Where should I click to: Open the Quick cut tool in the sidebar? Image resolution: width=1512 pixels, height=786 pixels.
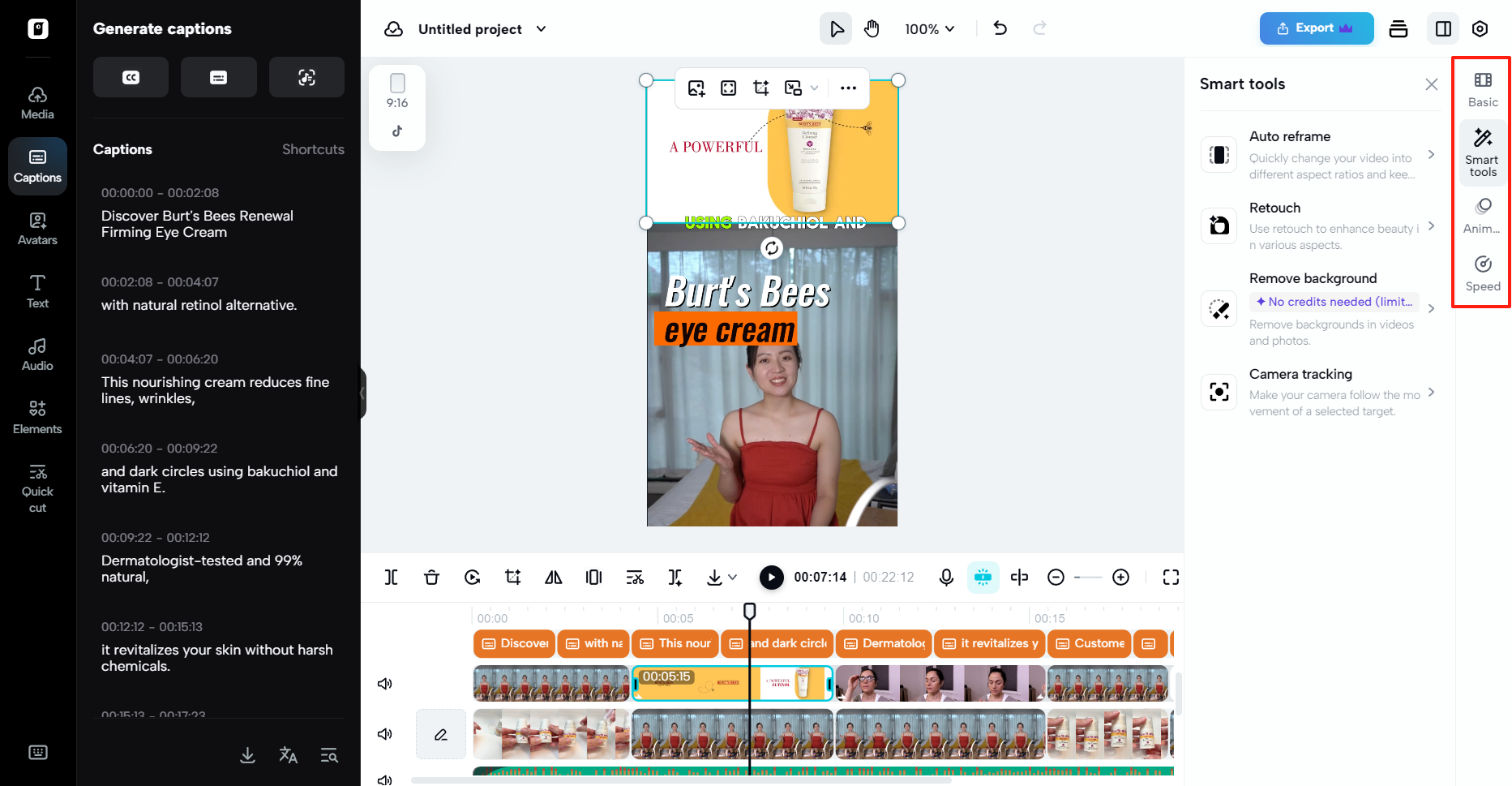37,487
